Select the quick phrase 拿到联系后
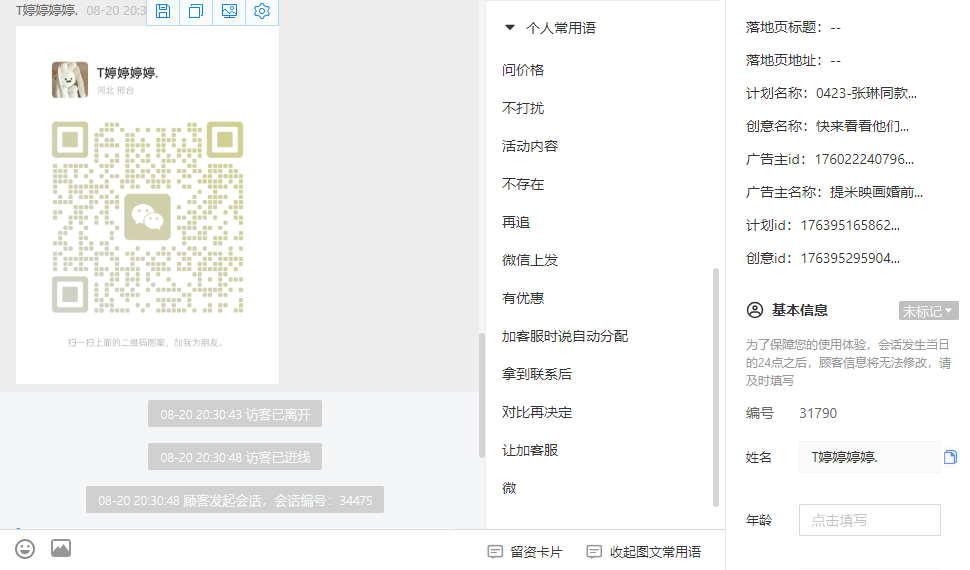970x570 pixels. pyautogui.click(x=536, y=374)
